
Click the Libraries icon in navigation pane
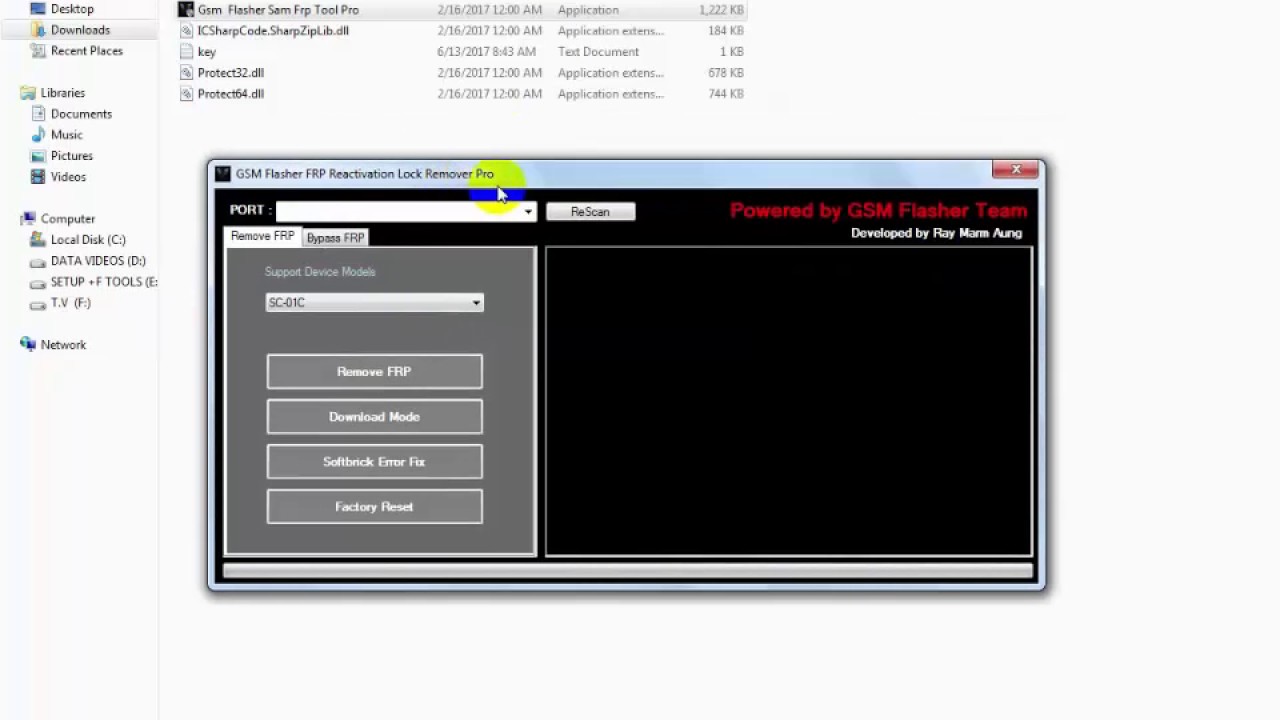click(28, 93)
